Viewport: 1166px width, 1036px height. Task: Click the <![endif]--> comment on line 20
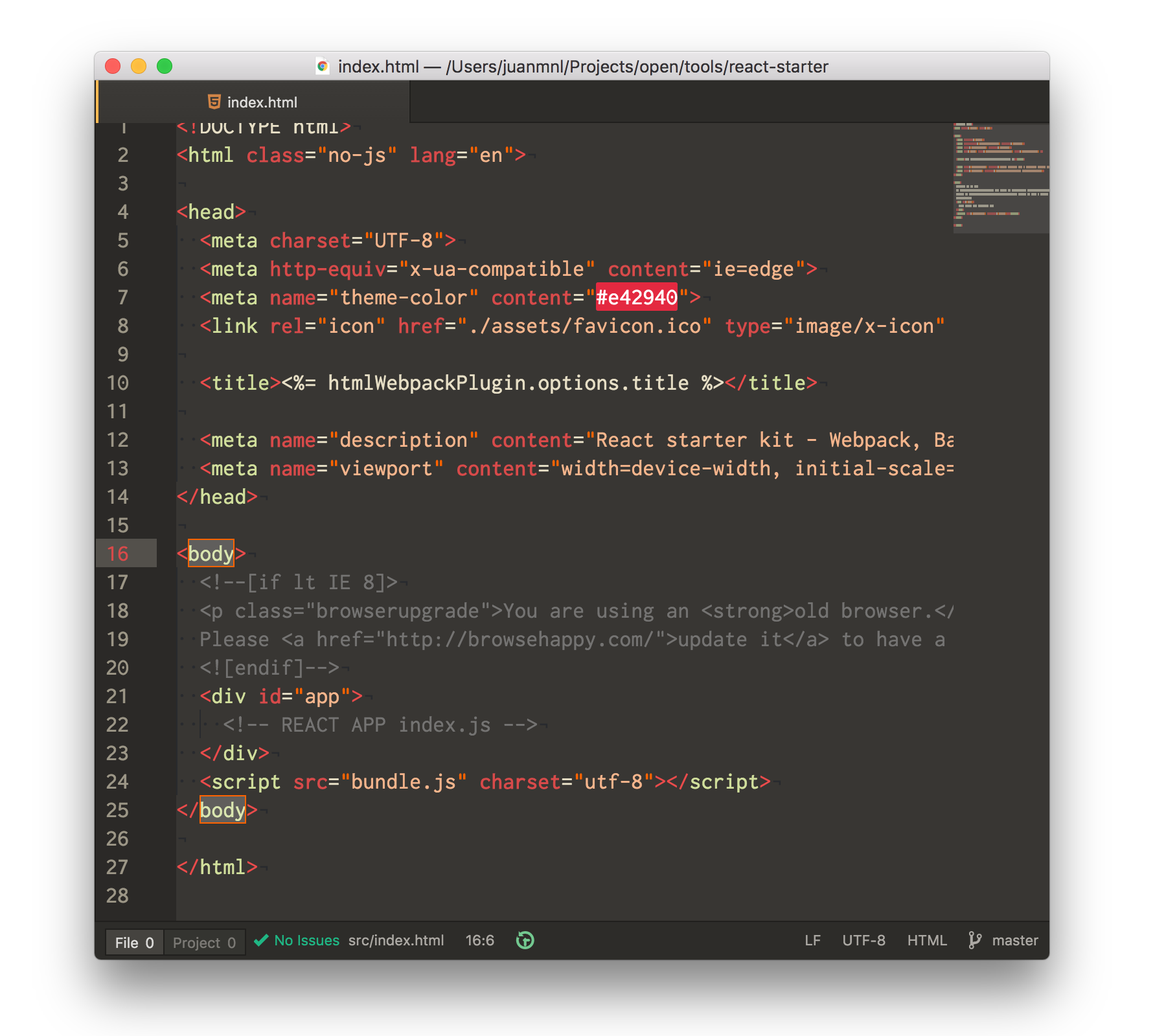click(x=269, y=668)
